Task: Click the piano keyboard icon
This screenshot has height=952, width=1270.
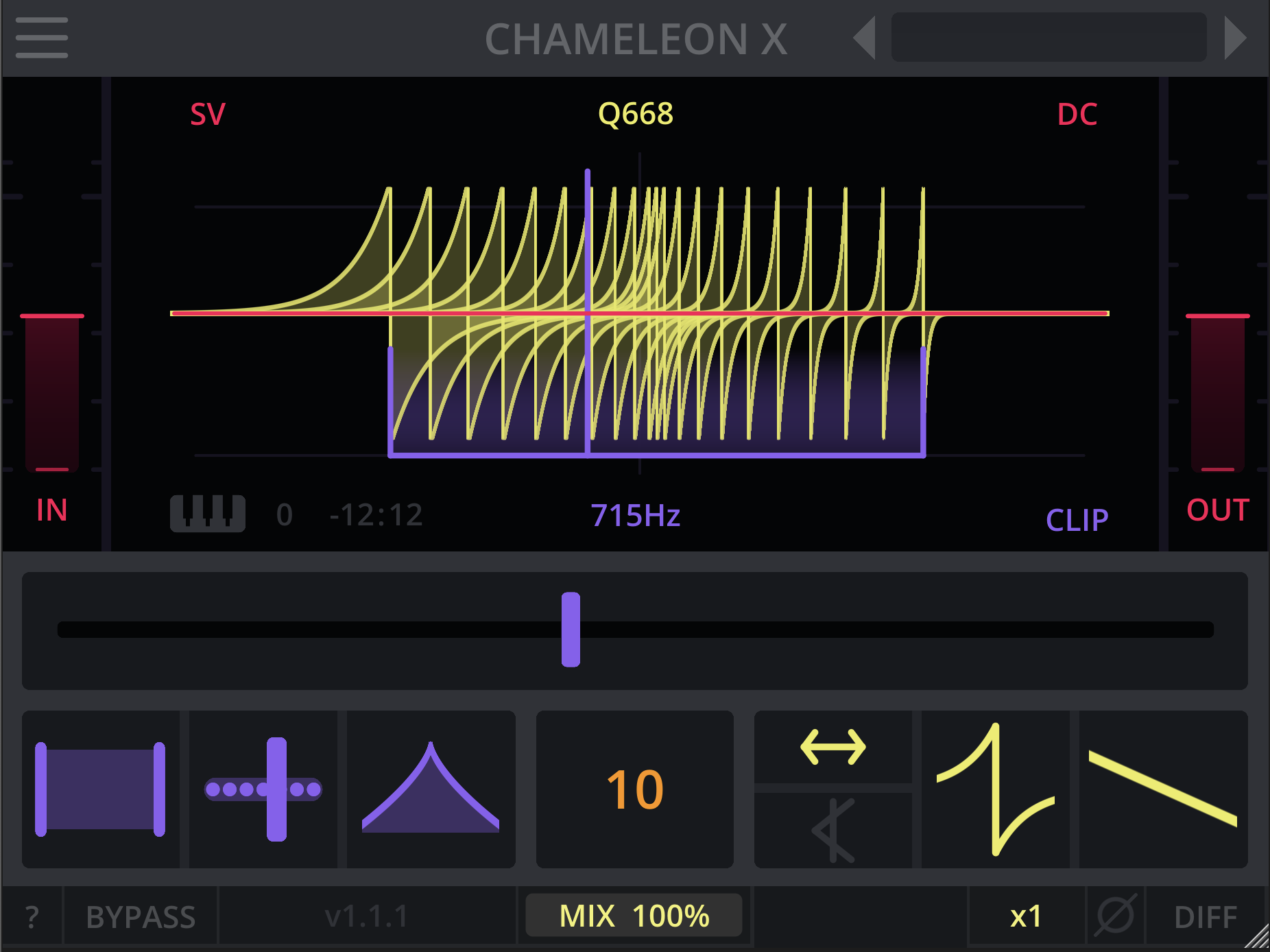Action: (x=208, y=513)
